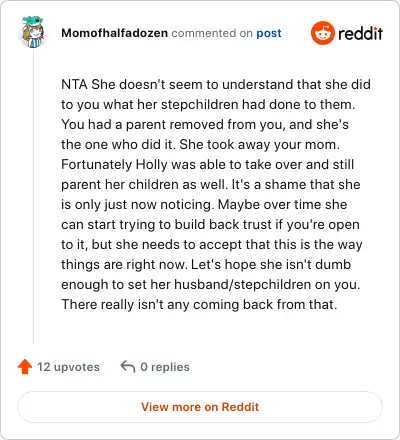The image size is (400, 440).
Task: Follow the blue "post" link
Action: pos(269,33)
